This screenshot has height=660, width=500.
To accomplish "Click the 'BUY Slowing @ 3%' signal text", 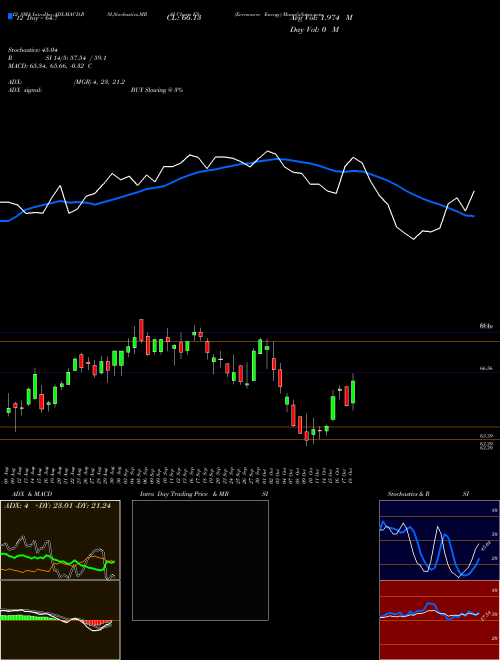I will tap(157, 90).
